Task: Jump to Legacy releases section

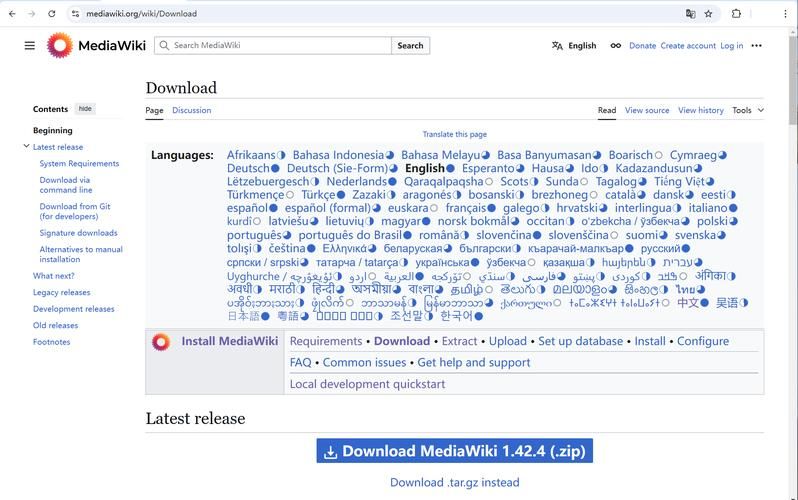Action: point(62,292)
